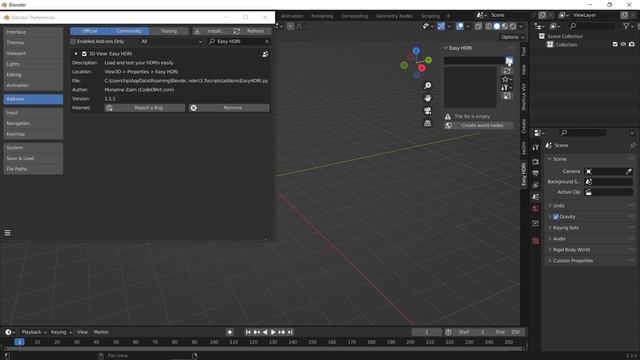Select the Add-ons tab in Preferences
This screenshot has height=360, width=640.
click(33, 99)
